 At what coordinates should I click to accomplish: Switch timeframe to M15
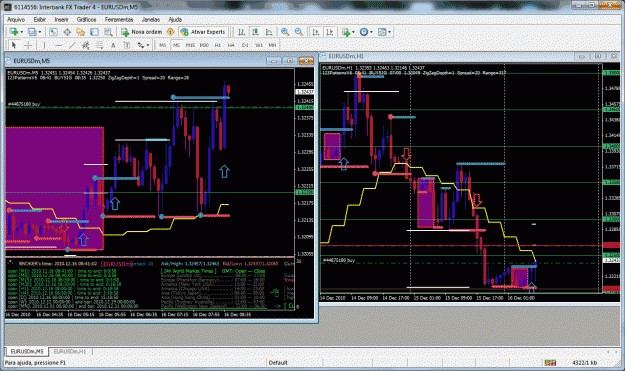[190, 45]
